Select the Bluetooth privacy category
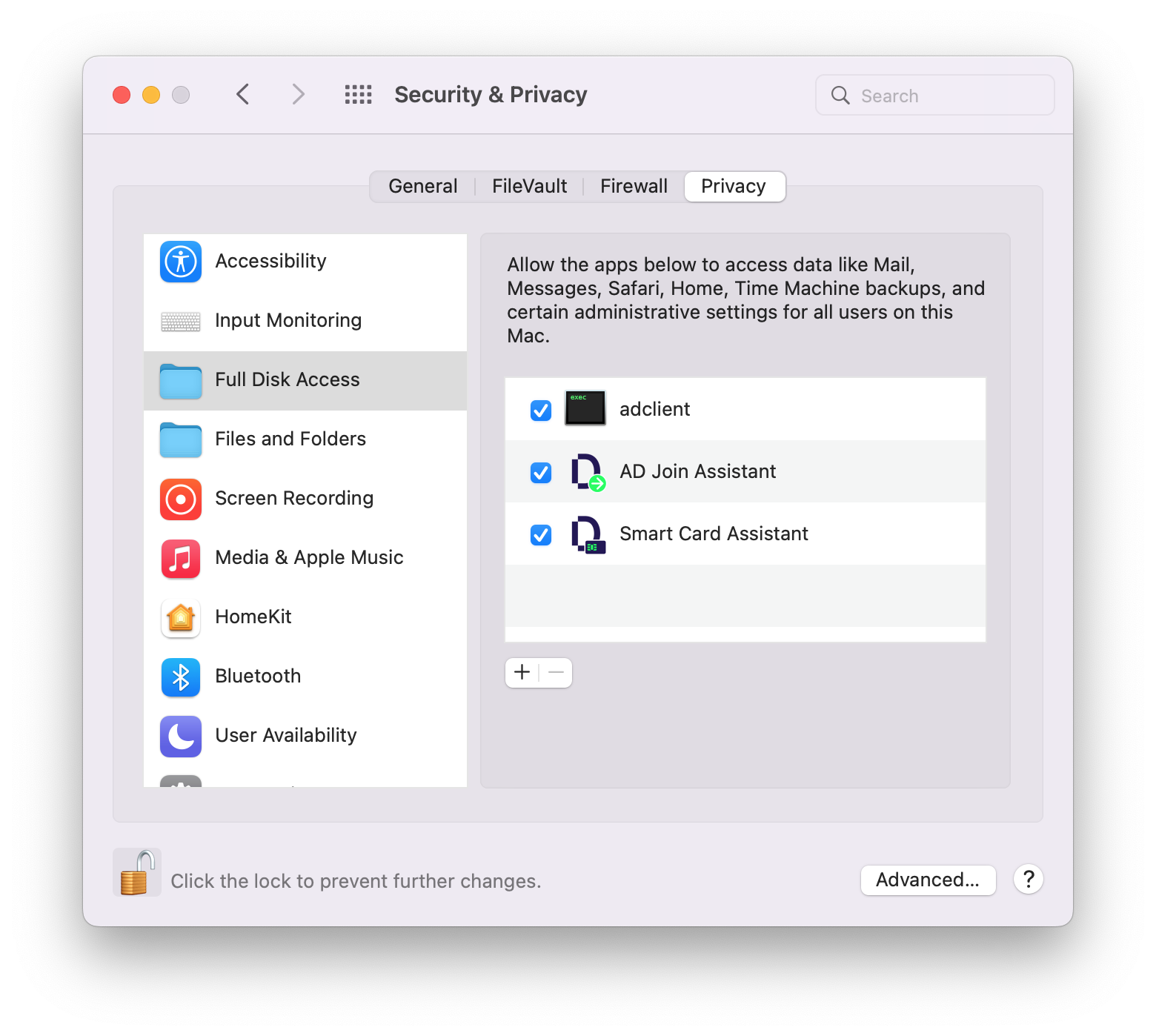Image resolution: width=1156 pixels, height=1036 pixels. [258, 677]
